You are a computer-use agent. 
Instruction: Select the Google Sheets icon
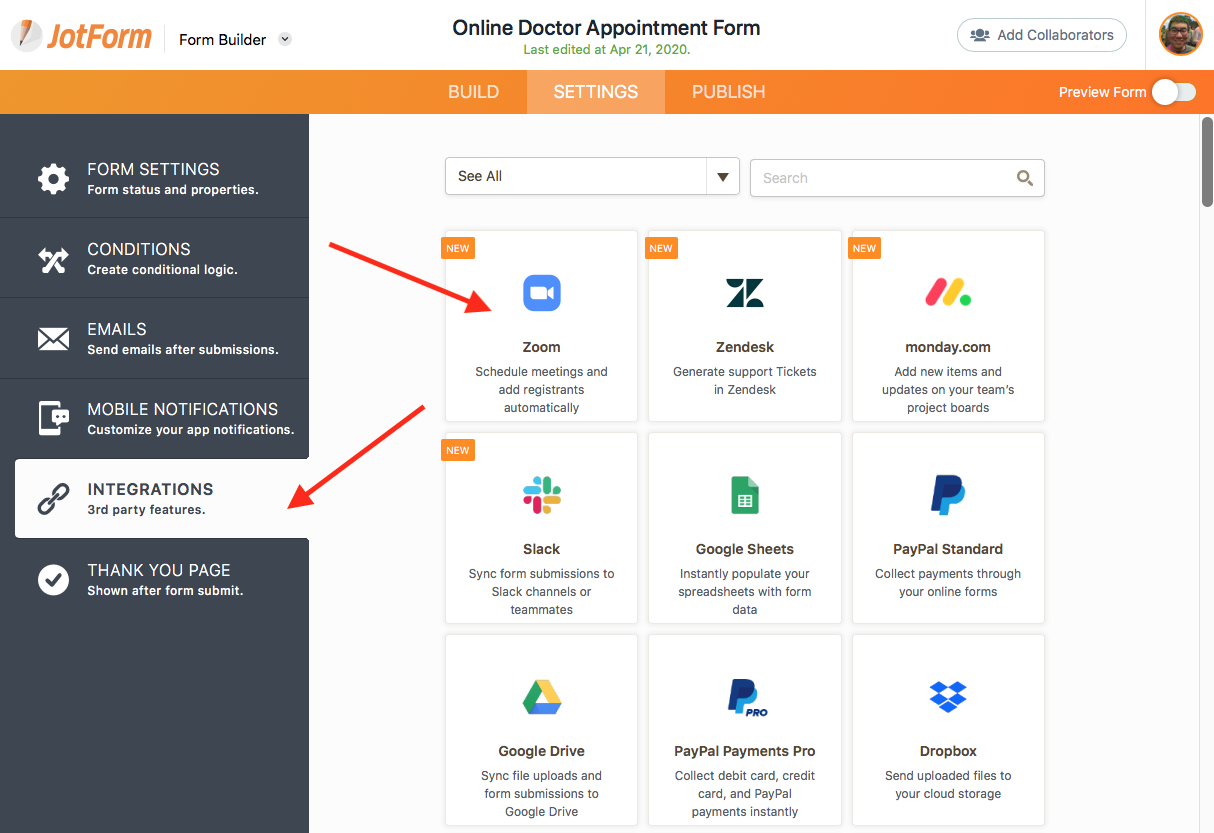745,495
